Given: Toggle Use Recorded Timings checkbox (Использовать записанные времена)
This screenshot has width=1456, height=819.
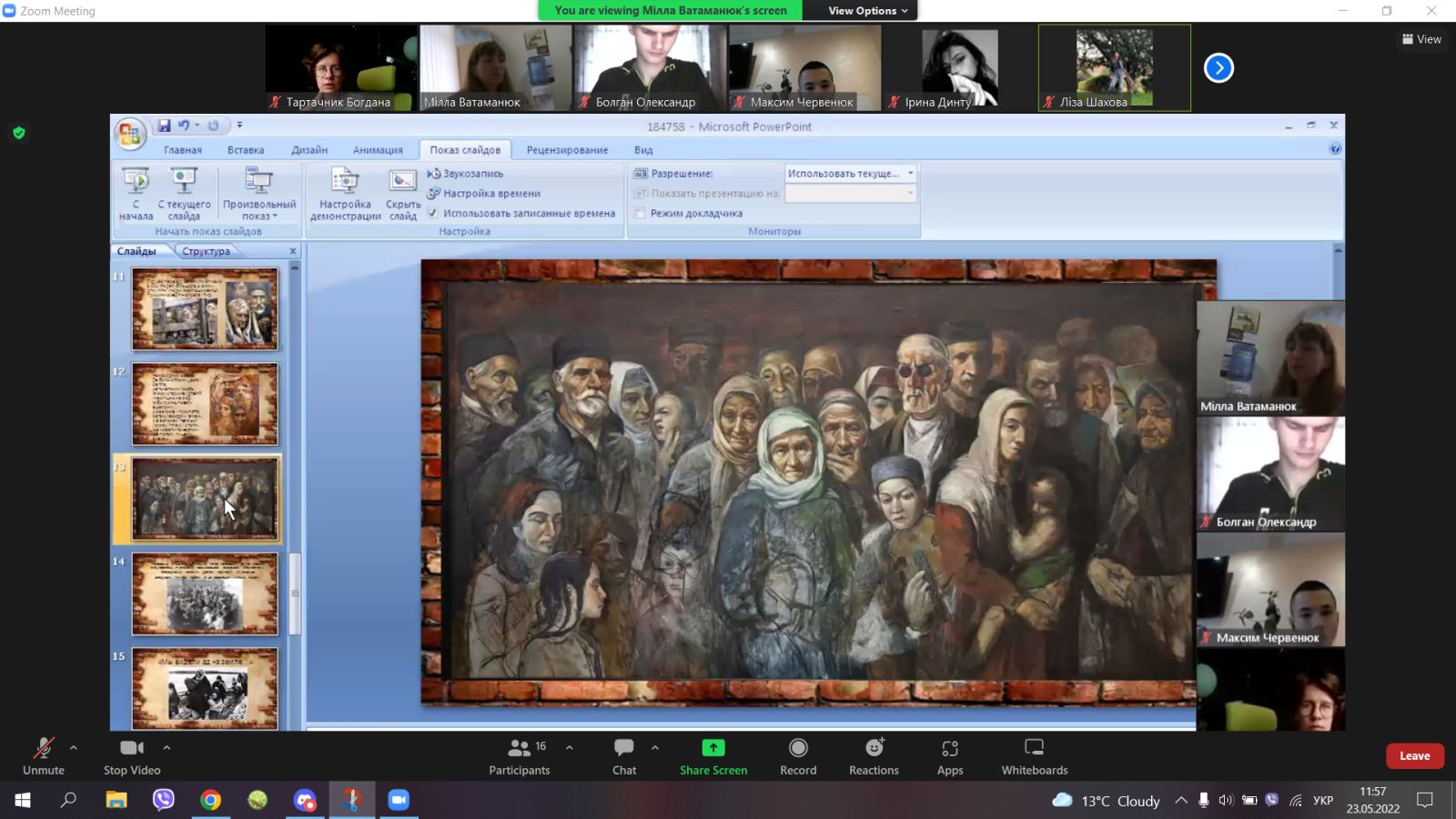Looking at the screenshot, I should (433, 213).
